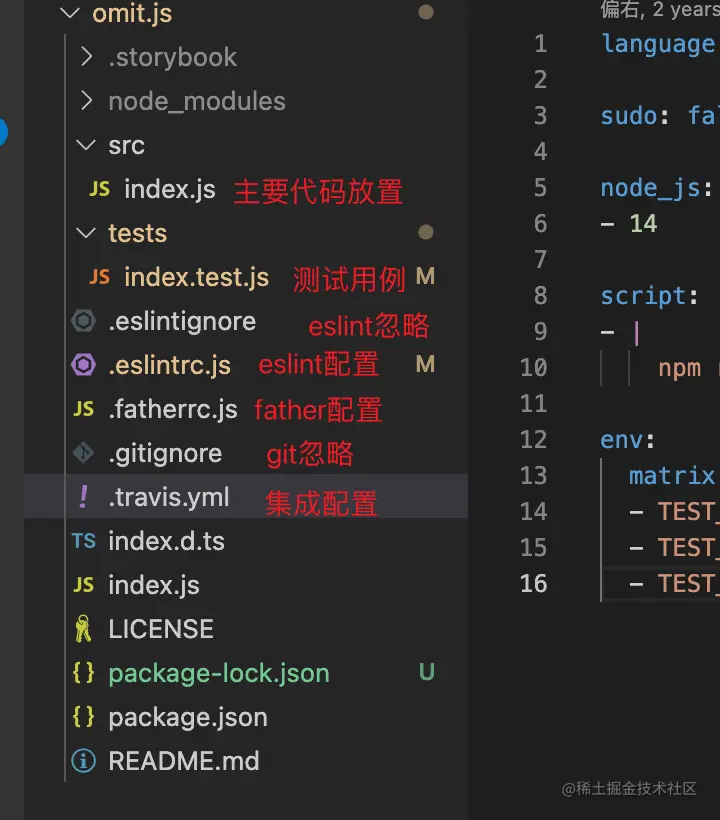The width and height of the screenshot is (720, 820).
Task: Expand the .storybook folder chevron
Action: (87, 57)
